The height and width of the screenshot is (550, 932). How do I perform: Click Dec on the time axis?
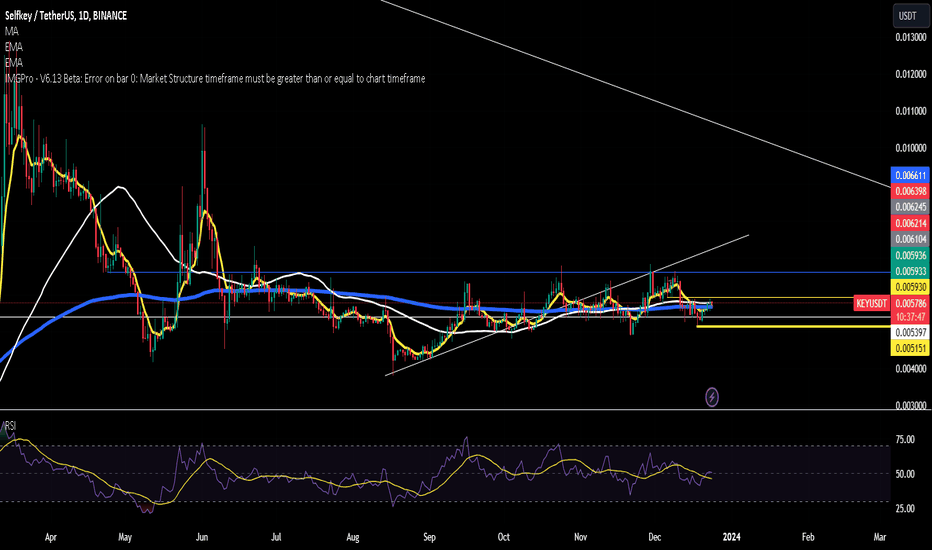click(x=654, y=537)
